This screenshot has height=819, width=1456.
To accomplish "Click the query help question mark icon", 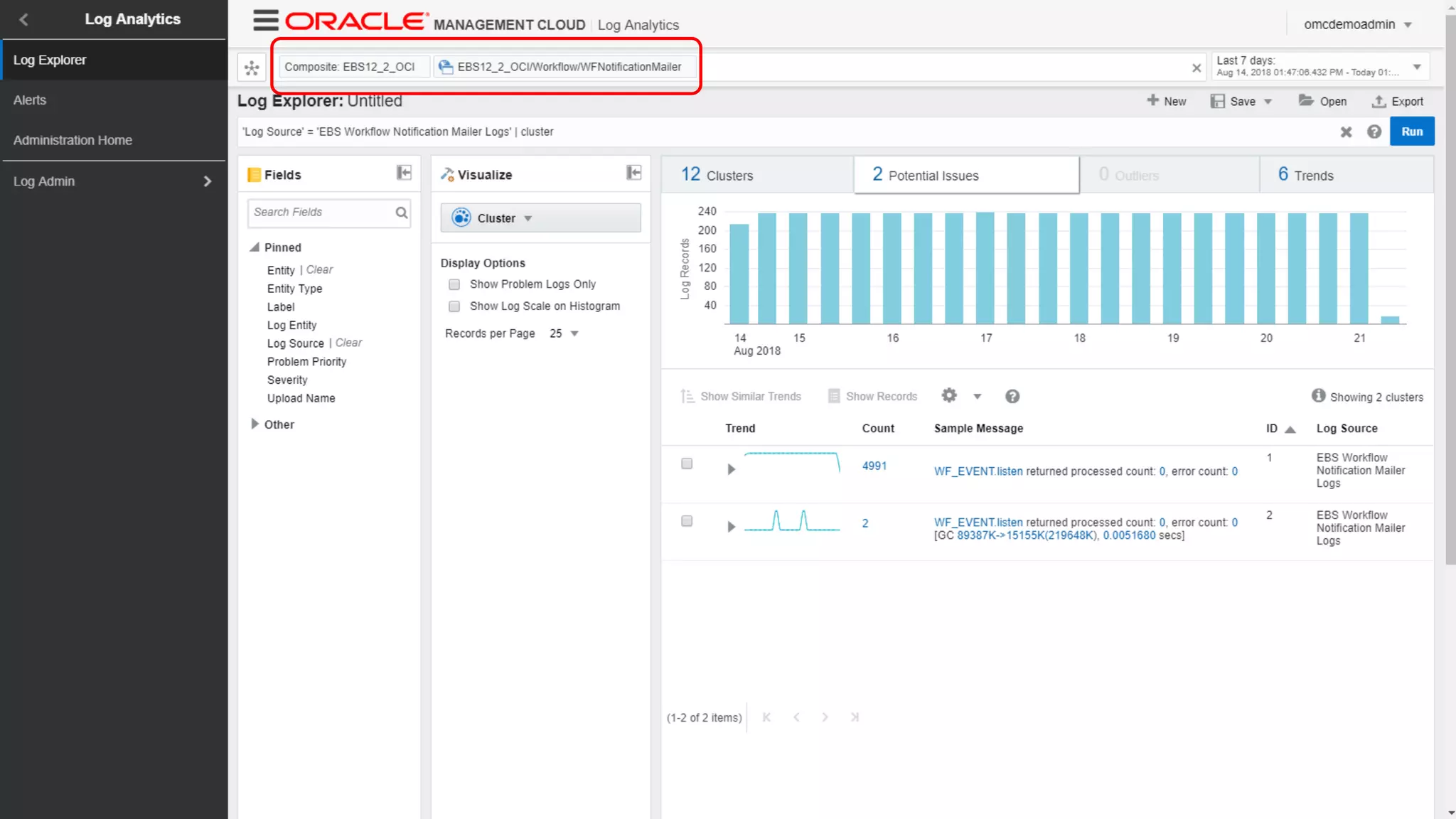I will 1374,132.
